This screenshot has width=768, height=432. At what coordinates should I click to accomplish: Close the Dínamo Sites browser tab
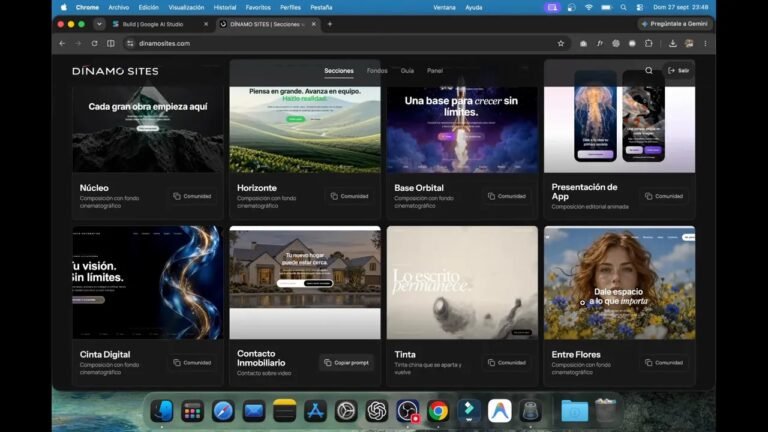[x=314, y=24]
